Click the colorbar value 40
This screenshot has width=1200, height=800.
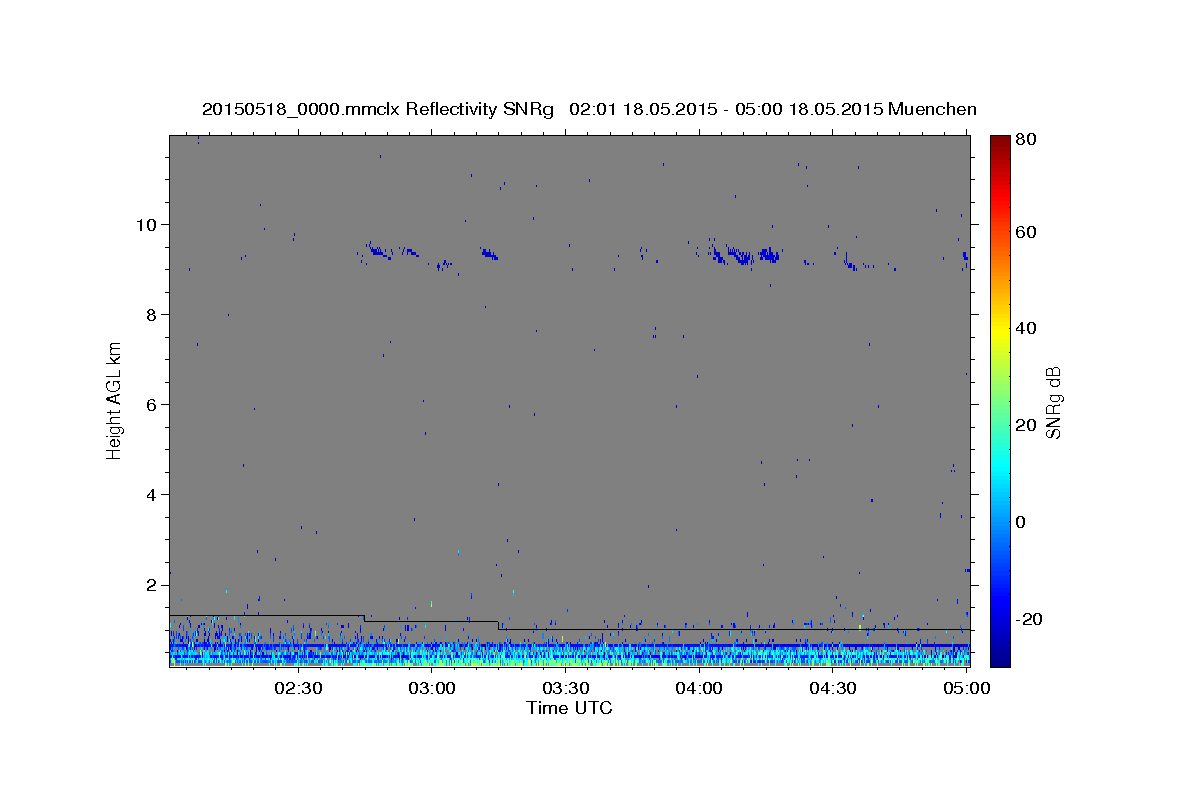(x=1025, y=328)
